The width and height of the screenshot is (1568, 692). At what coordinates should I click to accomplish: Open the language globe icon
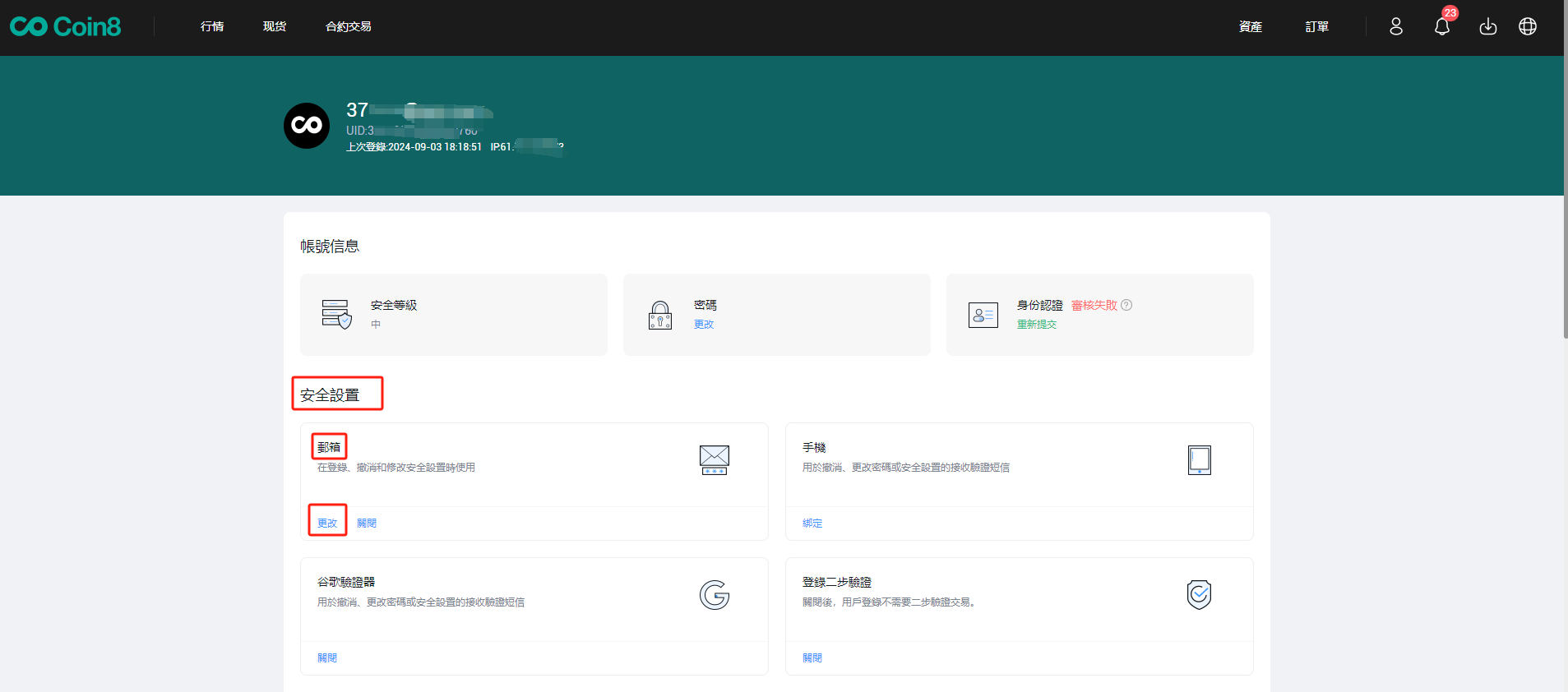pyautogui.click(x=1527, y=26)
